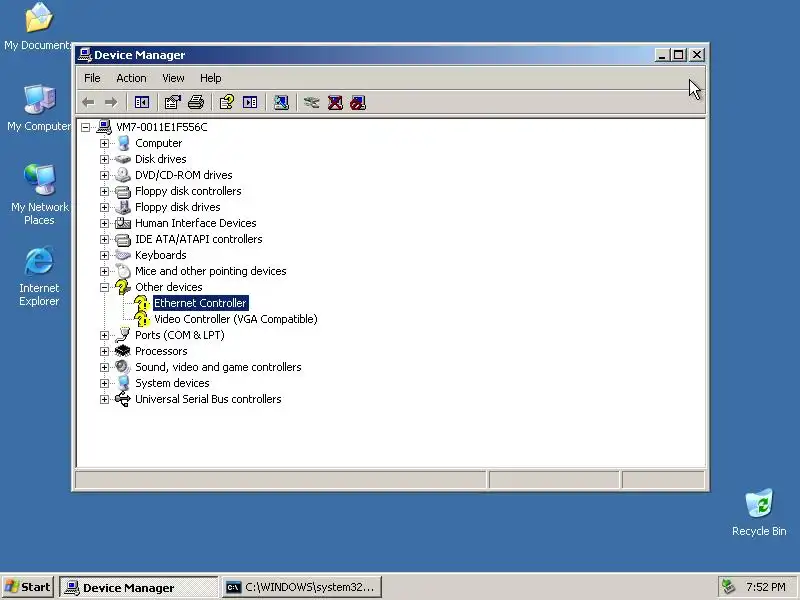
Task: Click the Update Driver toolbar icon
Action: 311,103
